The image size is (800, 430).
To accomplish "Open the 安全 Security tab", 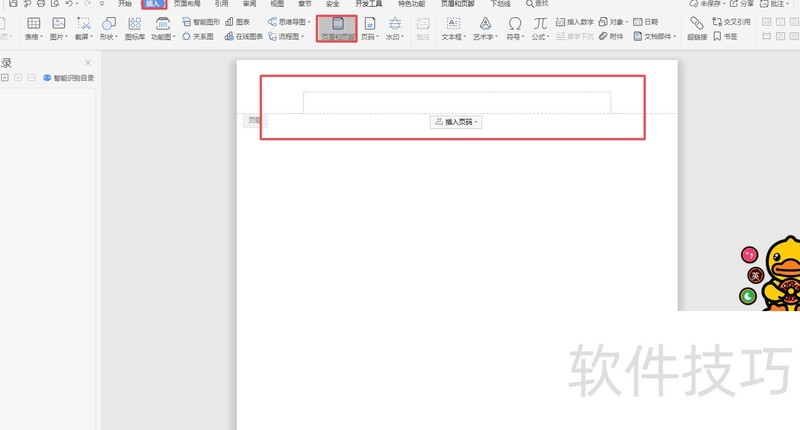I will (x=333, y=4).
